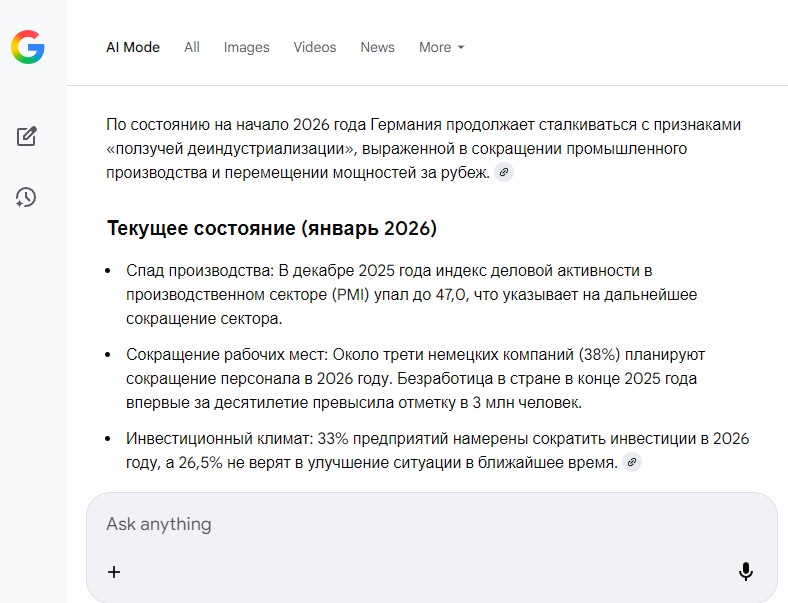Open source link after 'за рубеж.'
Viewport: 788px width, 603px height.
(x=504, y=172)
